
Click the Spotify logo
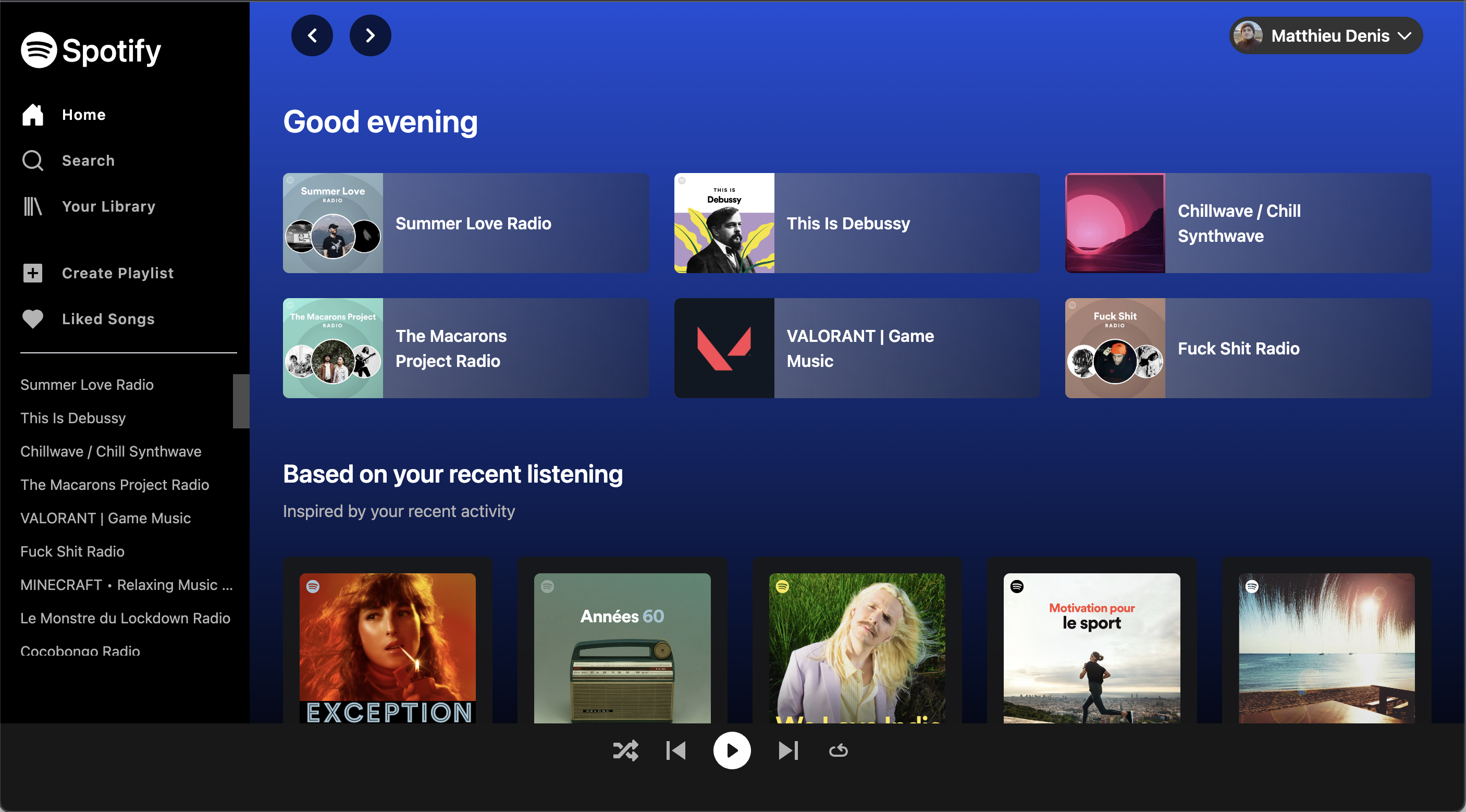(x=91, y=50)
